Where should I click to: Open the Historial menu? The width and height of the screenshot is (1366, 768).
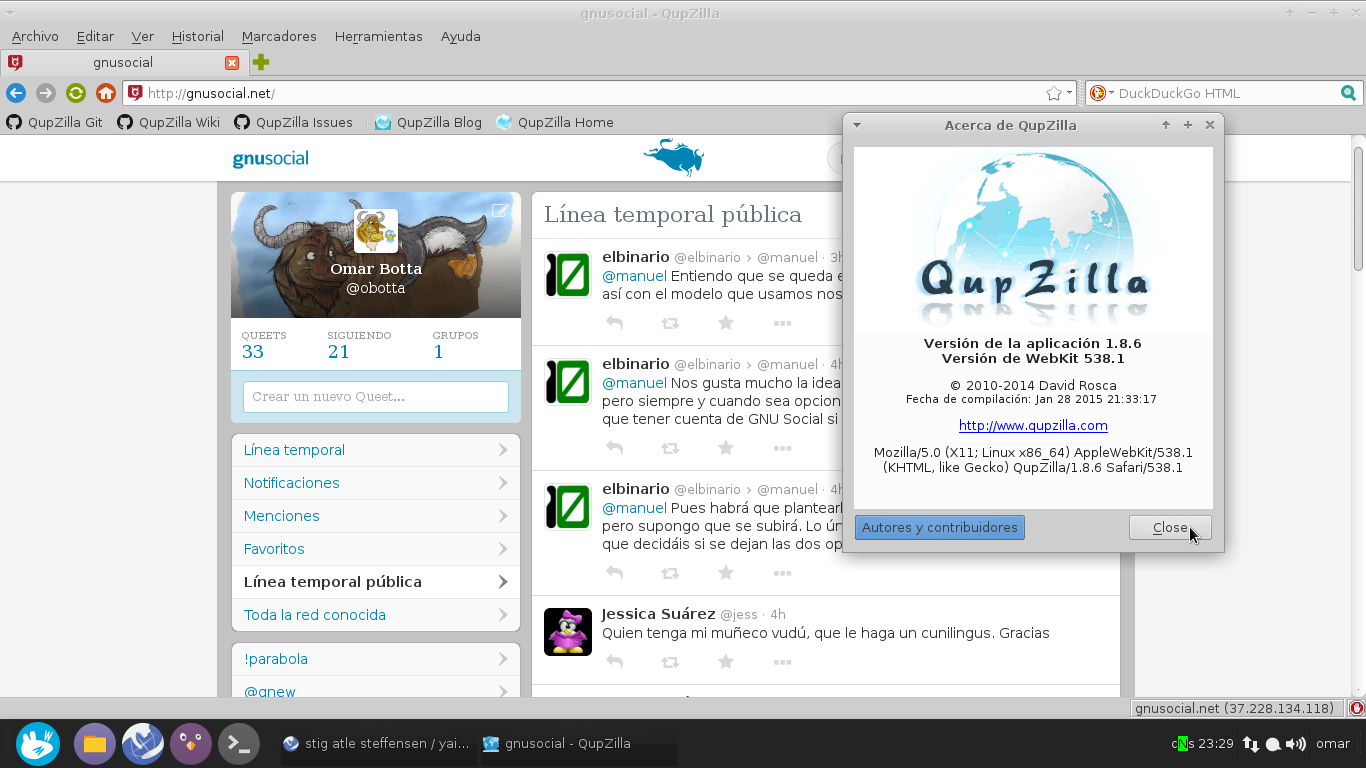click(198, 36)
